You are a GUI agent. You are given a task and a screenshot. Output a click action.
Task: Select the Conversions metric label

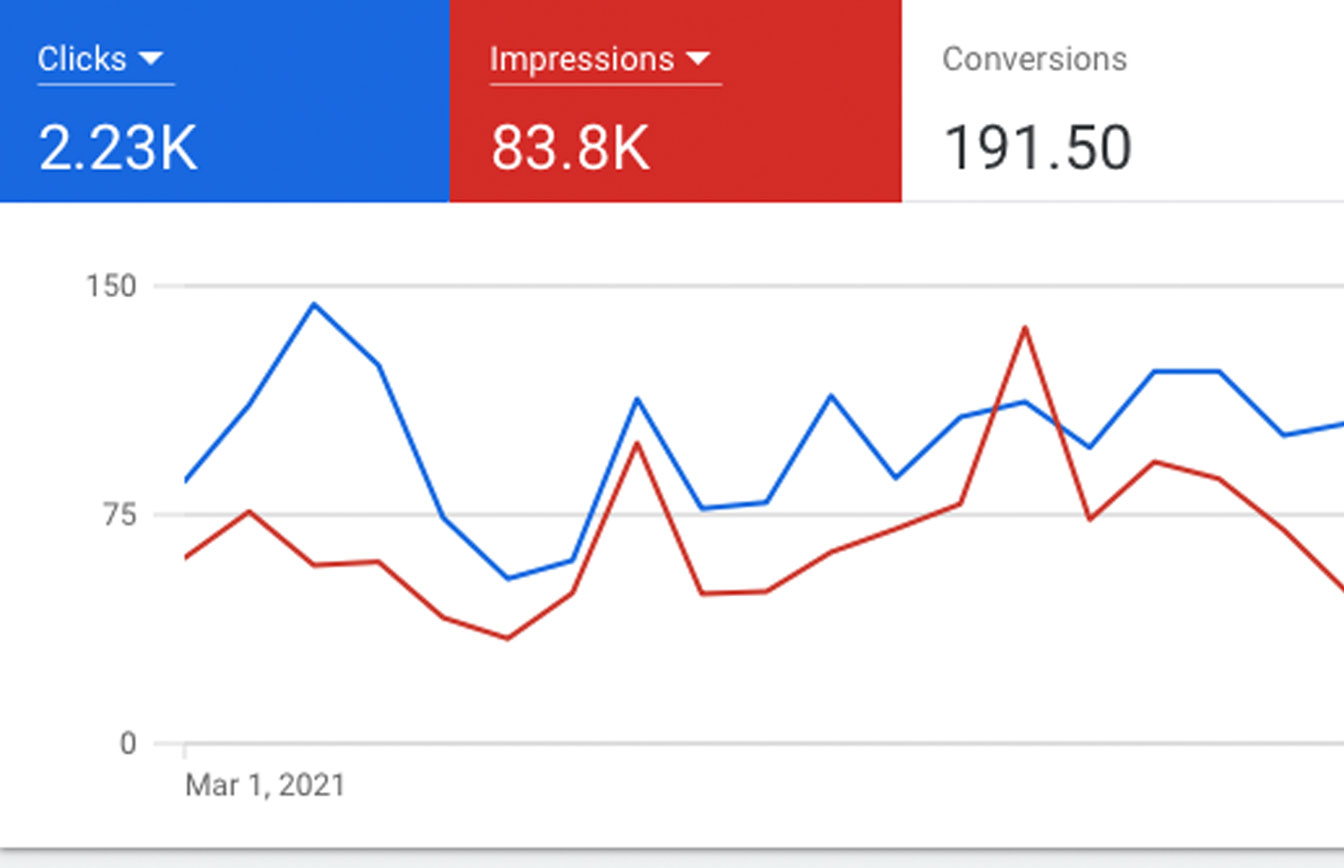(x=1034, y=59)
